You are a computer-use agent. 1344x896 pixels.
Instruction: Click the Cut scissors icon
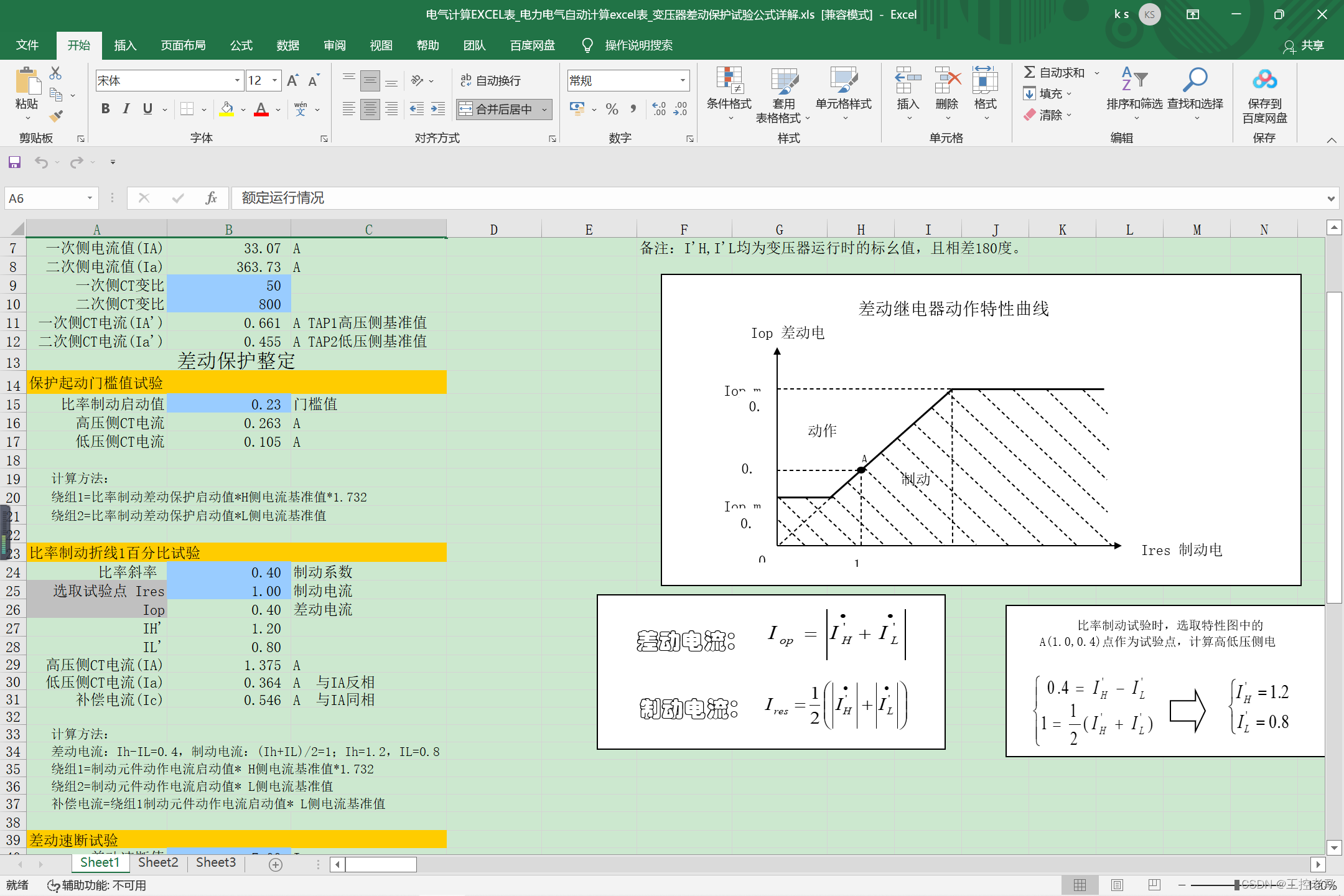55,73
